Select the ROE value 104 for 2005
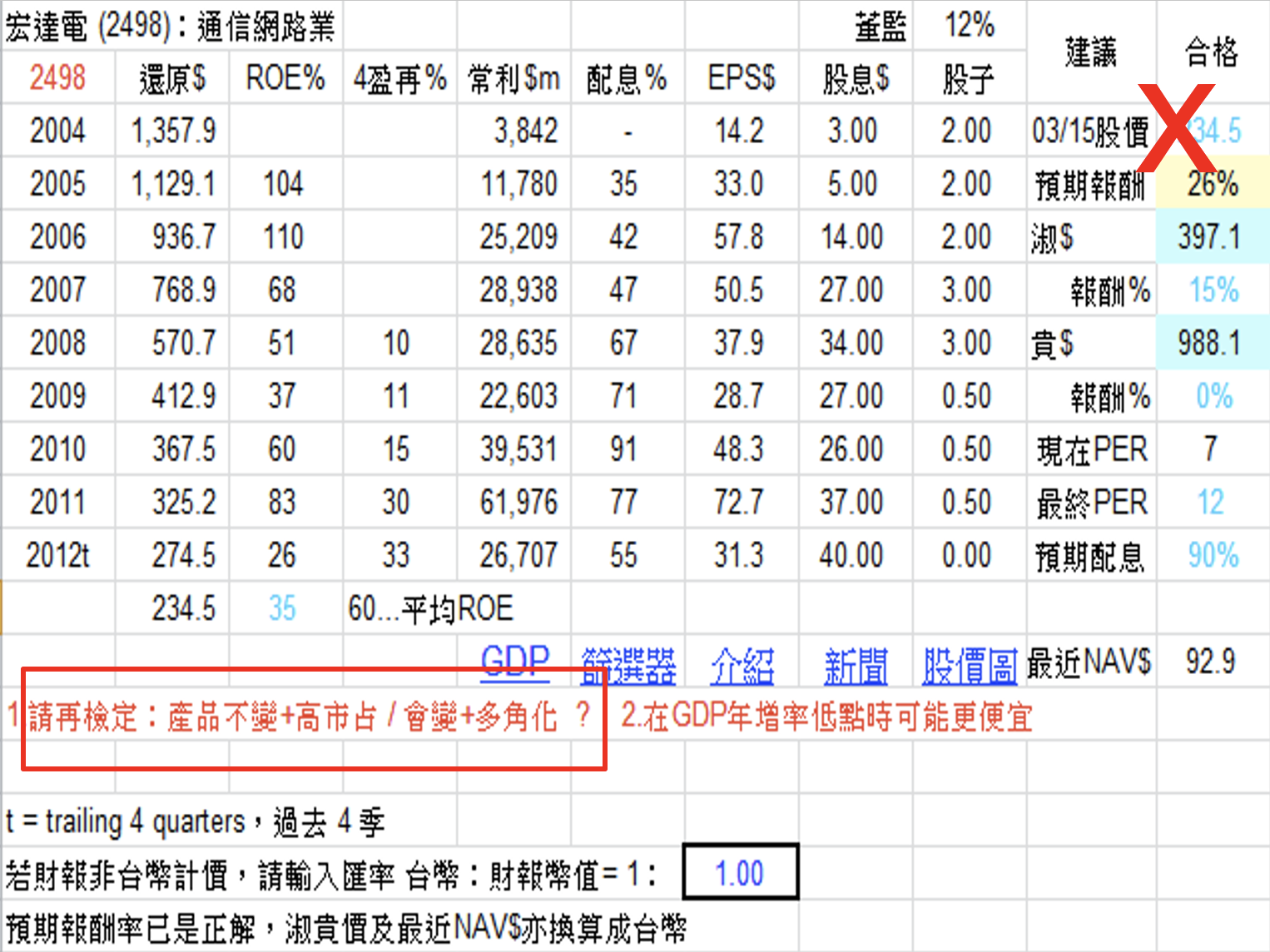Image resolution: width=1270 pixels, height=952 pixels. pyautogui.click(x=283, y=184)
